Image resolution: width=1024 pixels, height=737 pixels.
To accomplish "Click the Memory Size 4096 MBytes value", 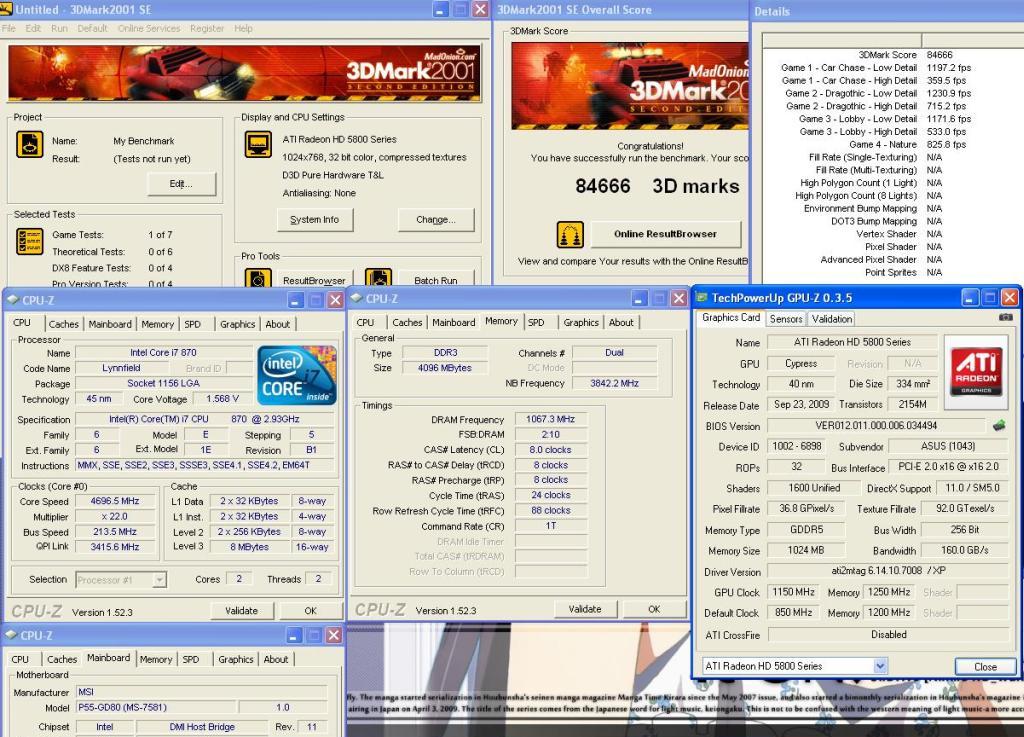I will (x=445, y=368).
